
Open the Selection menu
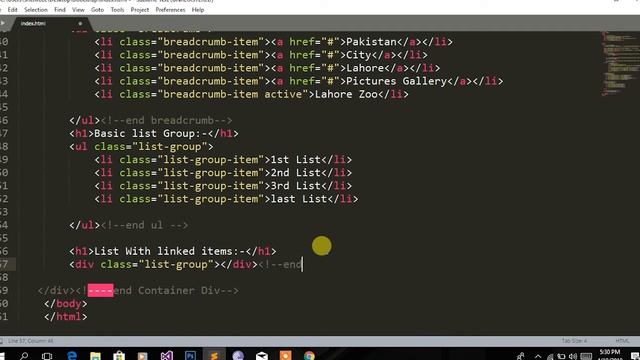(x=36, y=9)
